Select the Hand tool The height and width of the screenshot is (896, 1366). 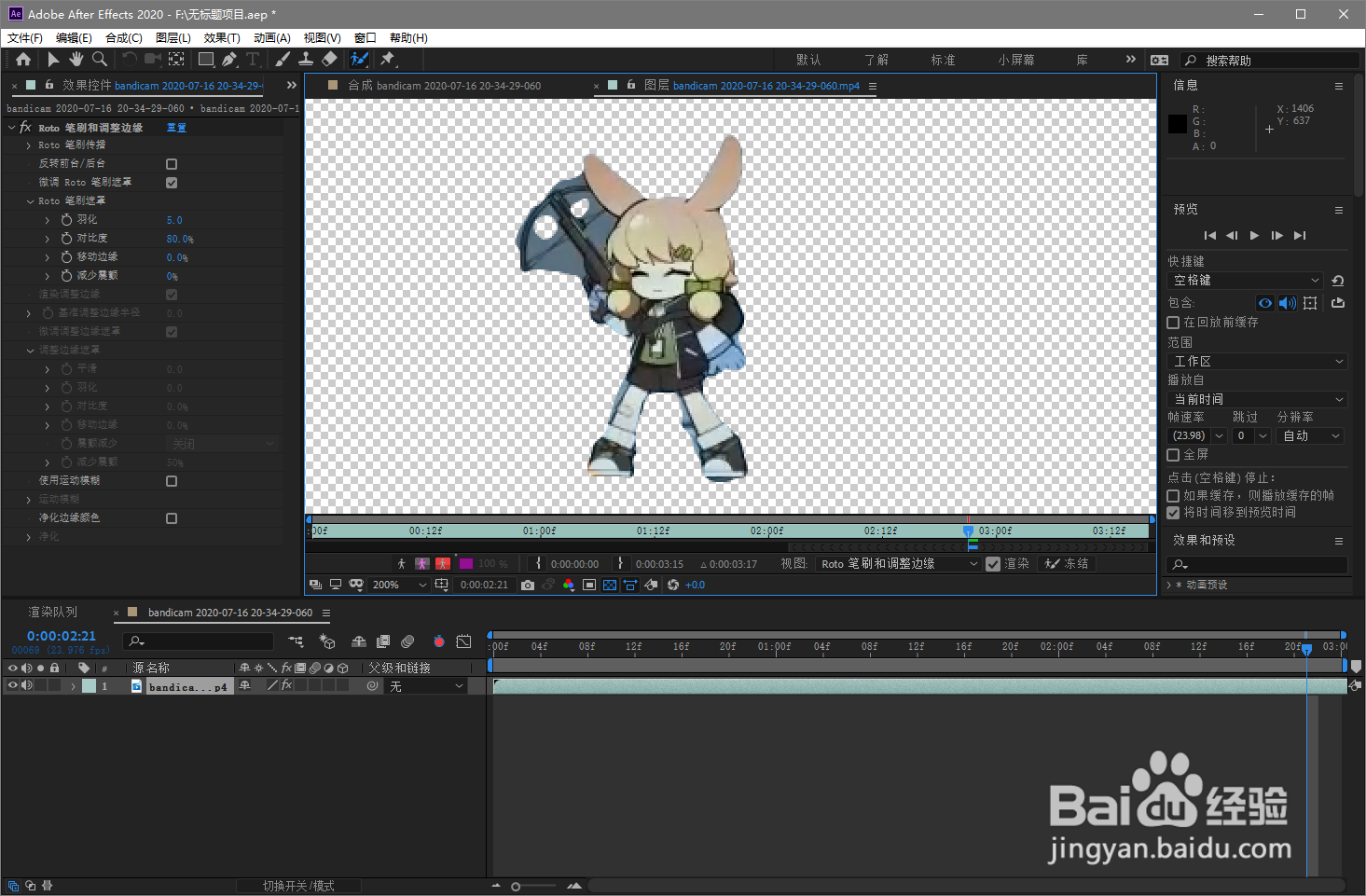[76, 59]
